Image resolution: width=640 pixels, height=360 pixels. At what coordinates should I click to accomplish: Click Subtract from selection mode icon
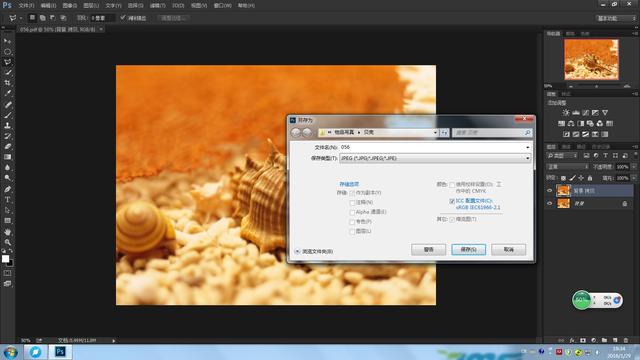[x=53, y=18]
